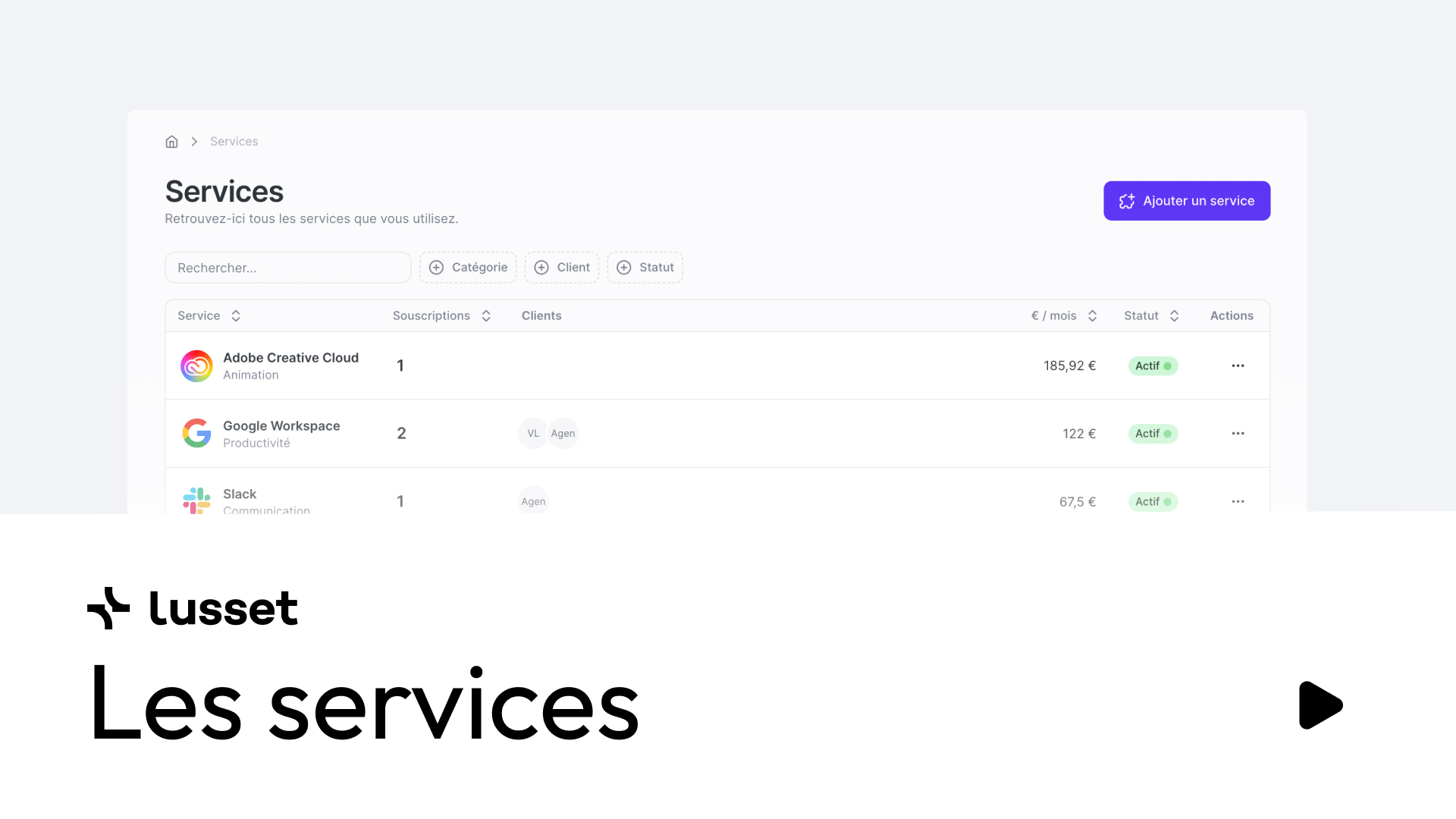Click the Adobe Creative Cloud service logo

[x=196, y=366]
